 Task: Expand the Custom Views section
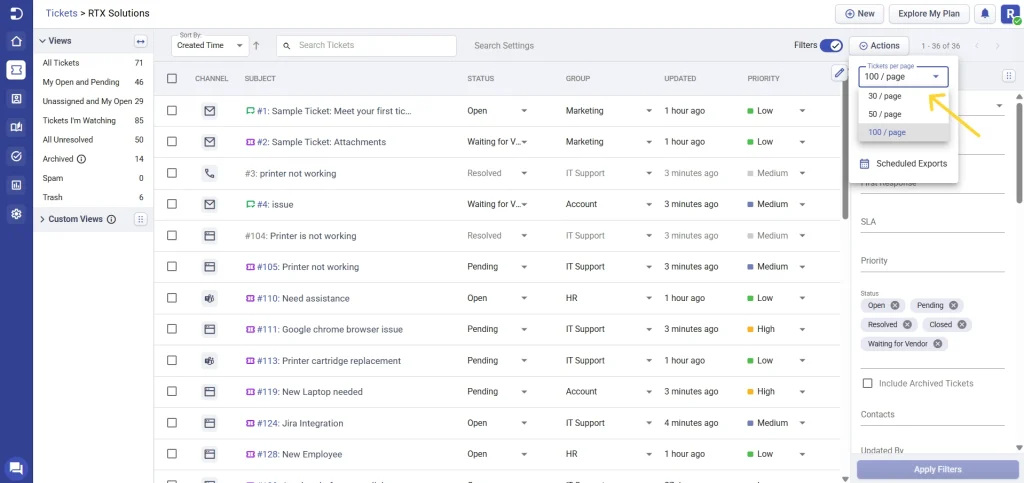click(42, 219)
